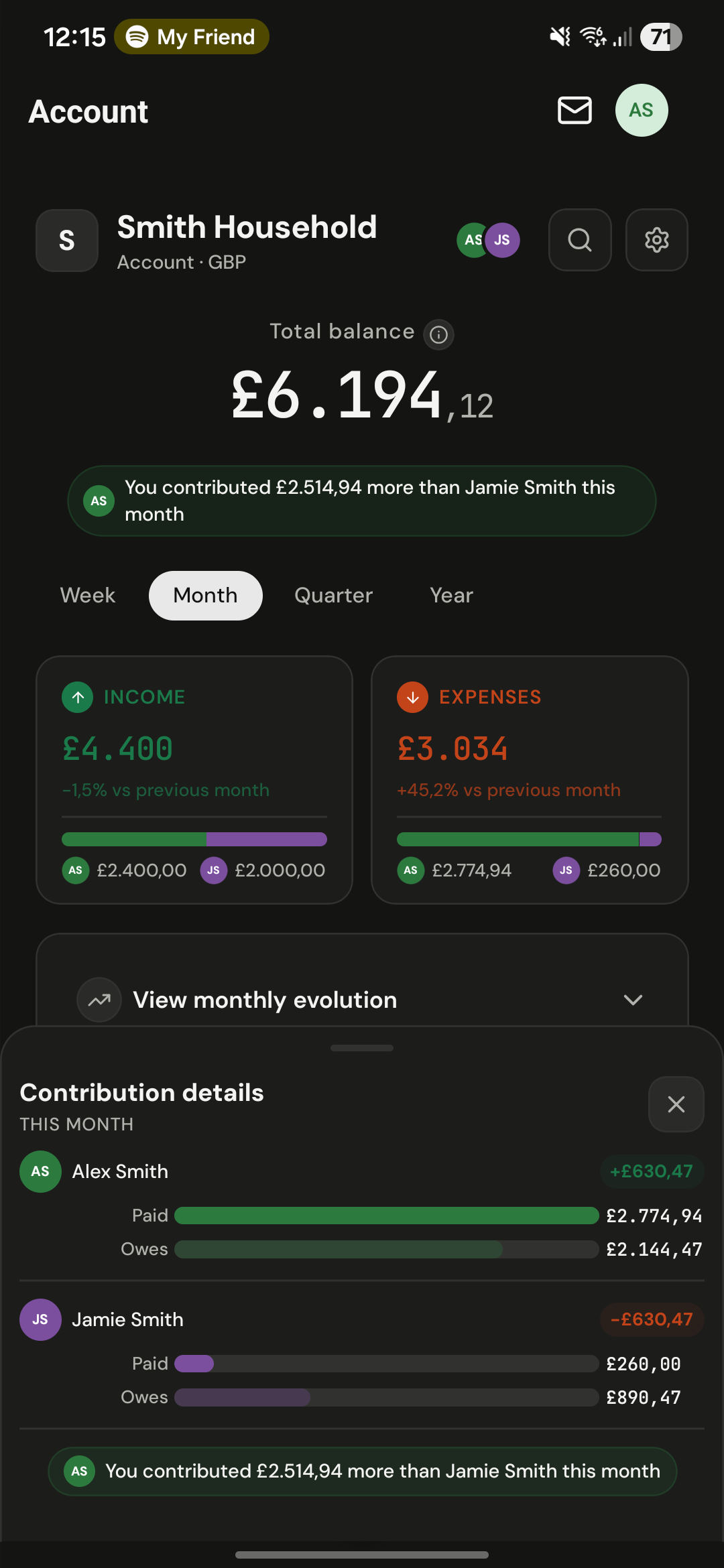Switch period to Year
The image size is (724, 1568).
[x=451, y=596]
